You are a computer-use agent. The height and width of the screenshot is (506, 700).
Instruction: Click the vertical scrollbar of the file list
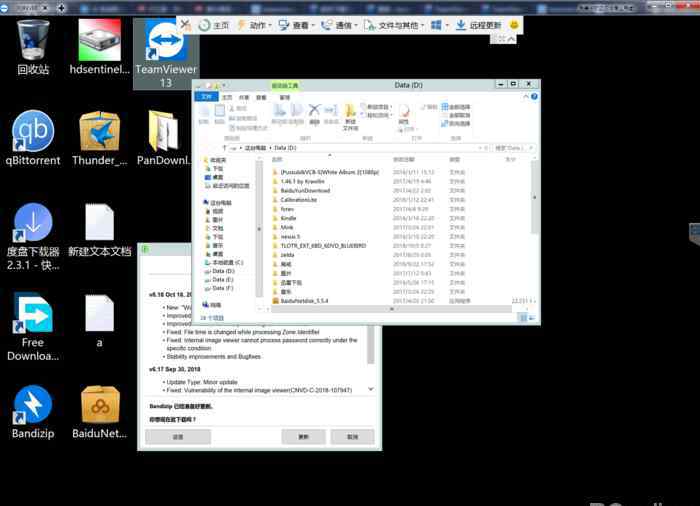534,197
